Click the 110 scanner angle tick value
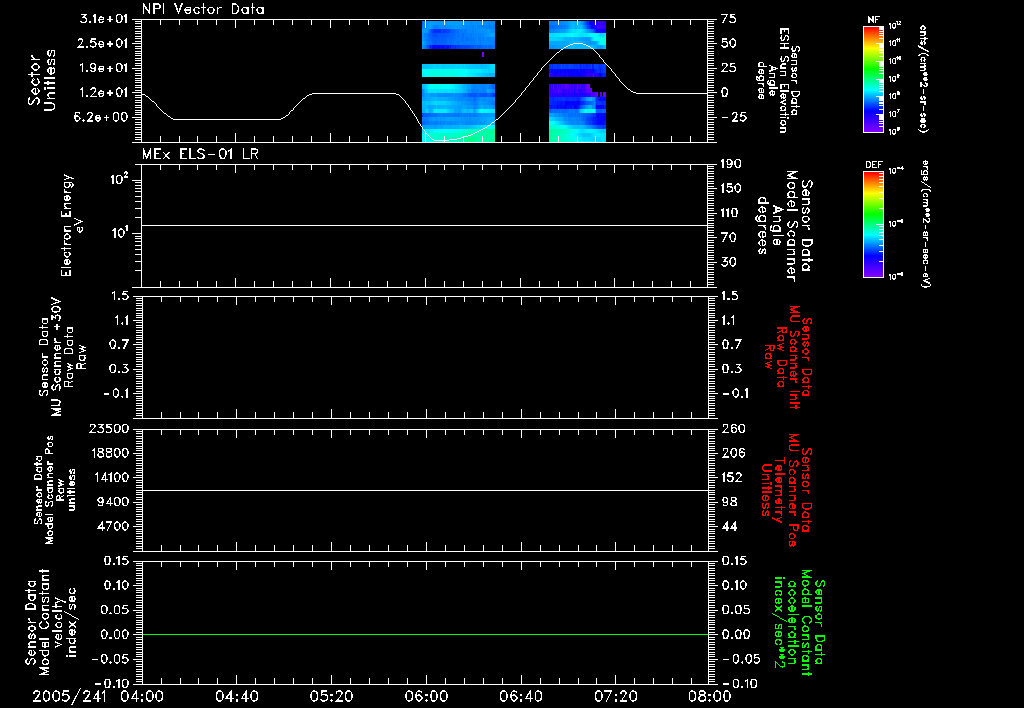This screenshot has height=708, width=1024. [x=731, y=213]
